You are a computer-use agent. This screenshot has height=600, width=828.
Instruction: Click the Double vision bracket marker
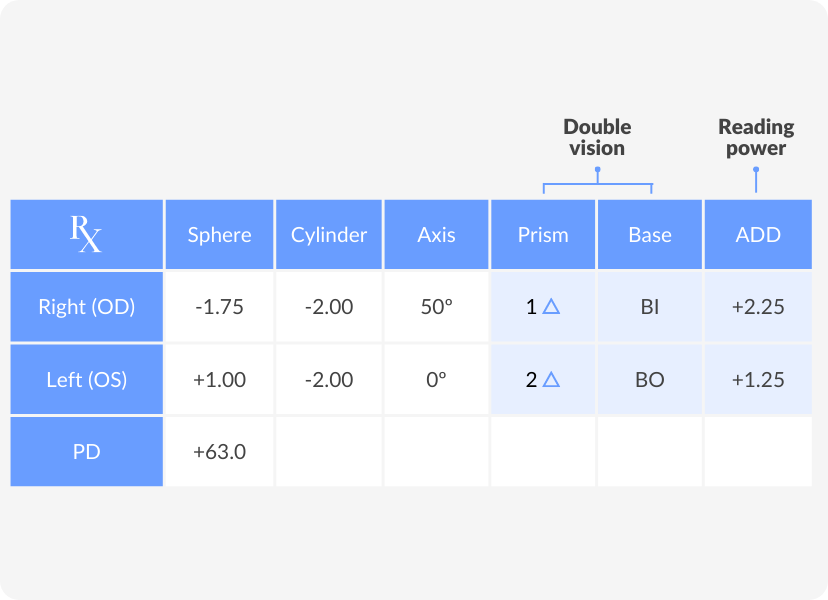[598, 180]
